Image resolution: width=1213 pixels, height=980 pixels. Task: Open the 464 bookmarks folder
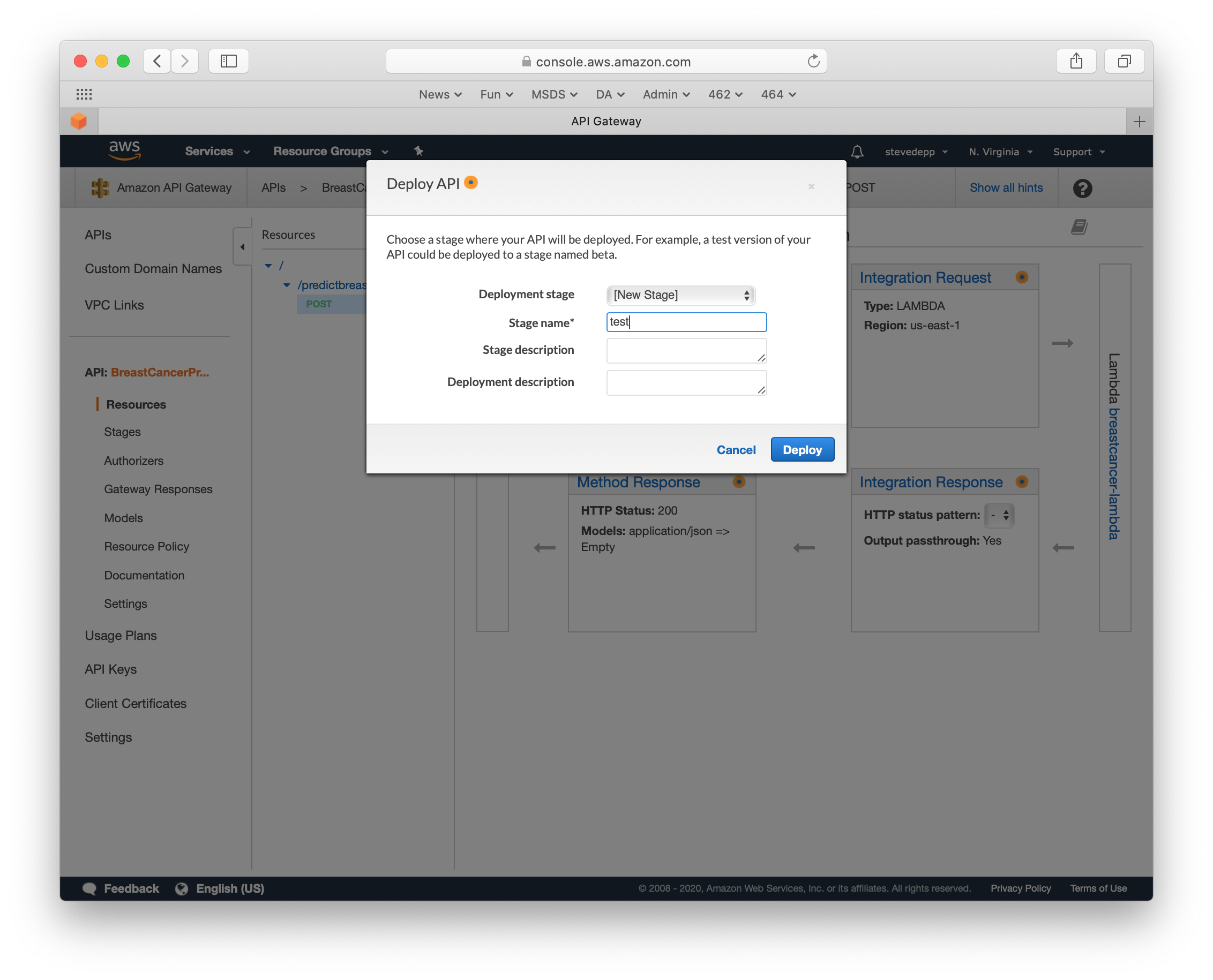[778, 94]
